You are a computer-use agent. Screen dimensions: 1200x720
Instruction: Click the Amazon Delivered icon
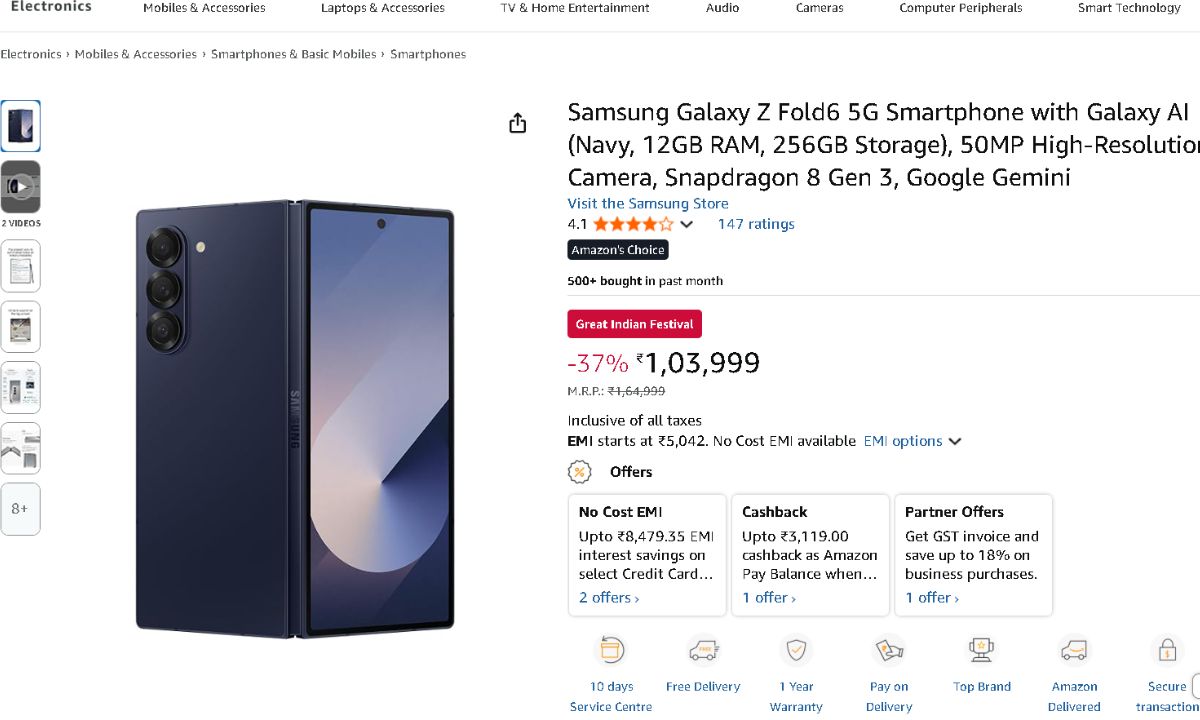pyautogui.click(x=1074, y=651)
